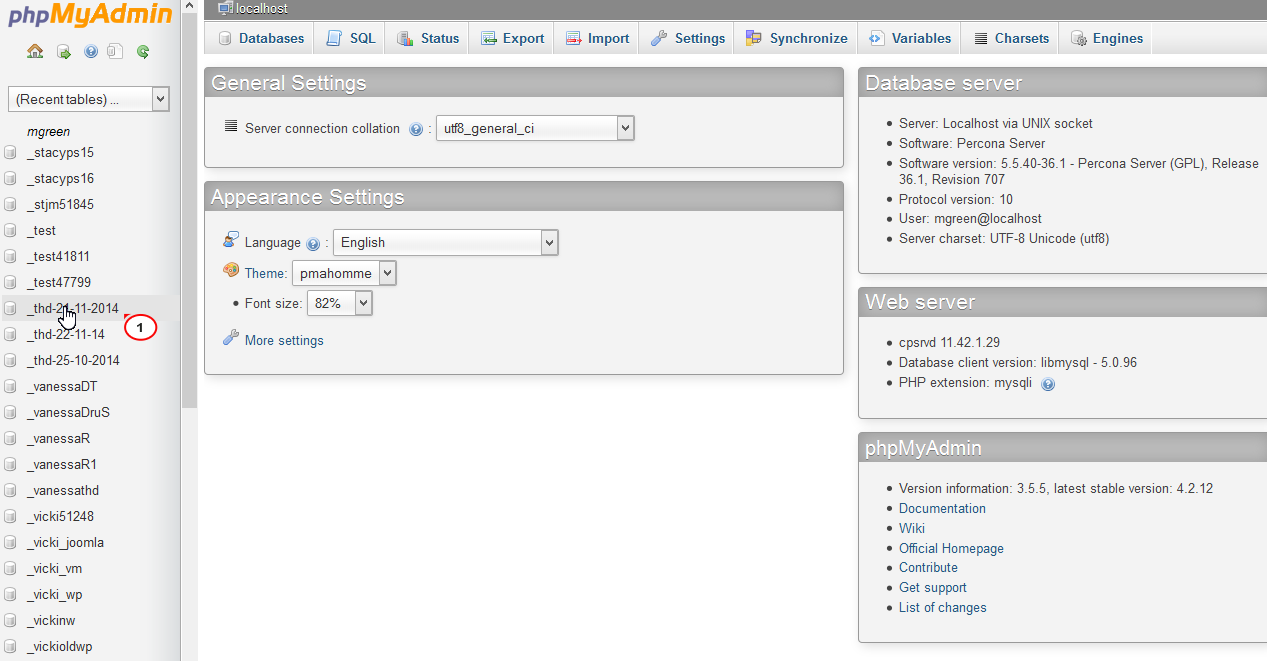Select the _vickioldwp database

60,647
